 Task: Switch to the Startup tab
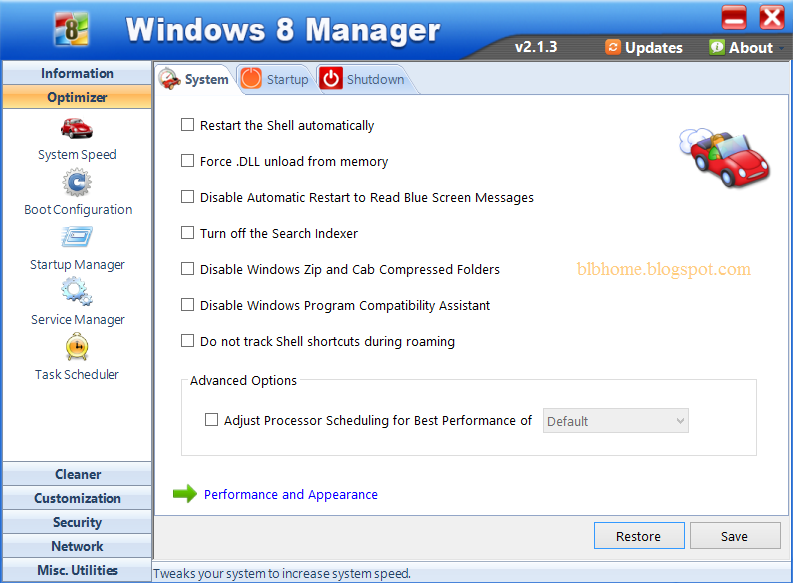coord(276,79)
